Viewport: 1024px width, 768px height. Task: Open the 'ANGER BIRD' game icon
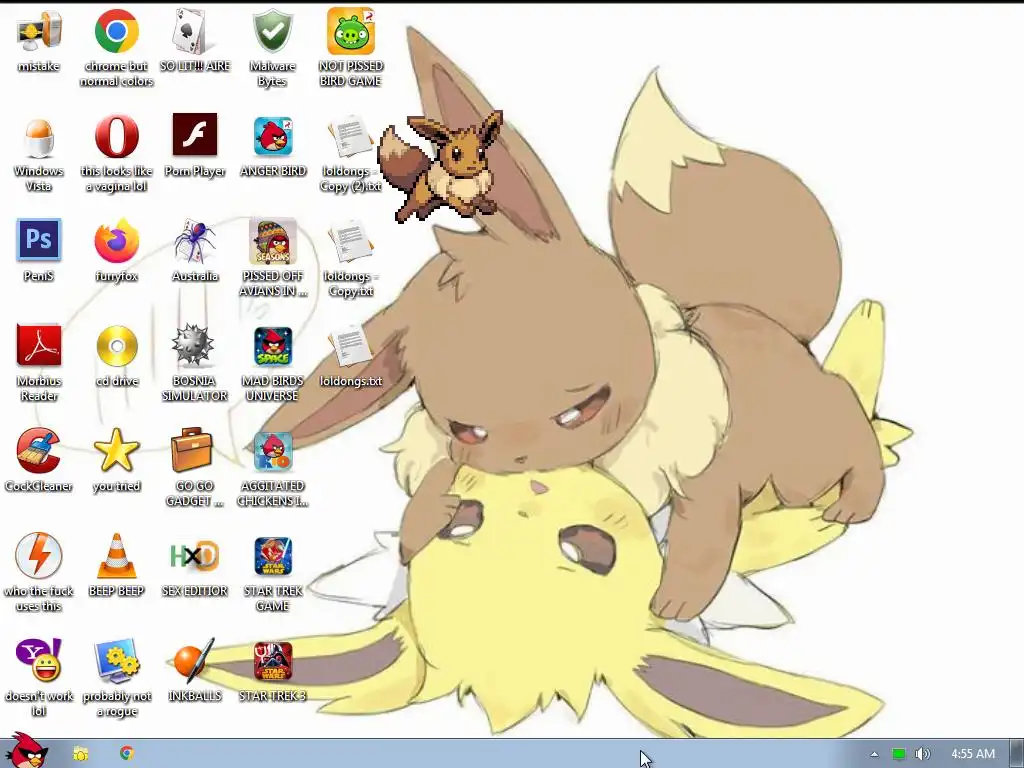[x=273, y=136]
